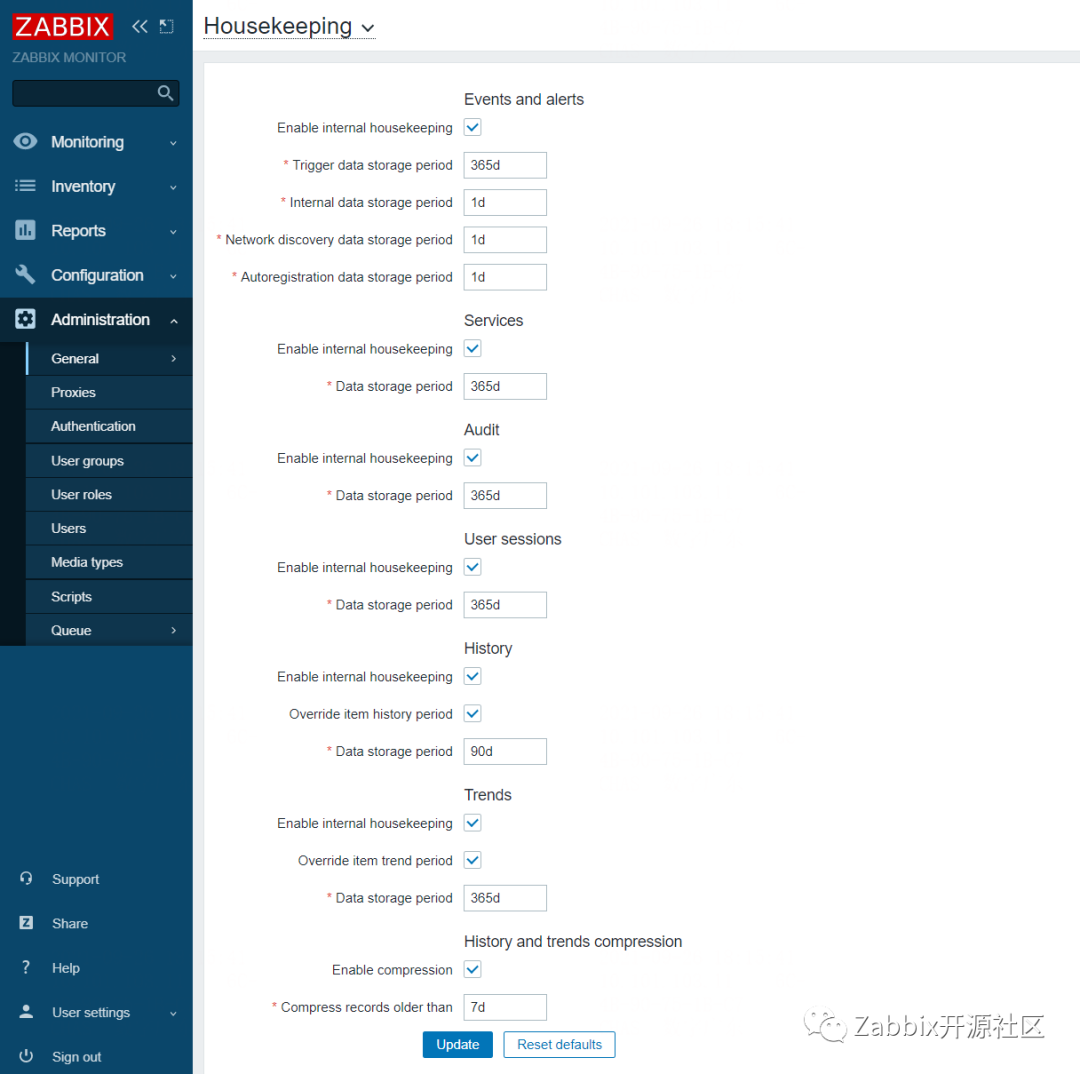Click Audit data storage period field
Viewport: 1080px width, 1074px height.
pyautogui.click(x=505, y=495)
